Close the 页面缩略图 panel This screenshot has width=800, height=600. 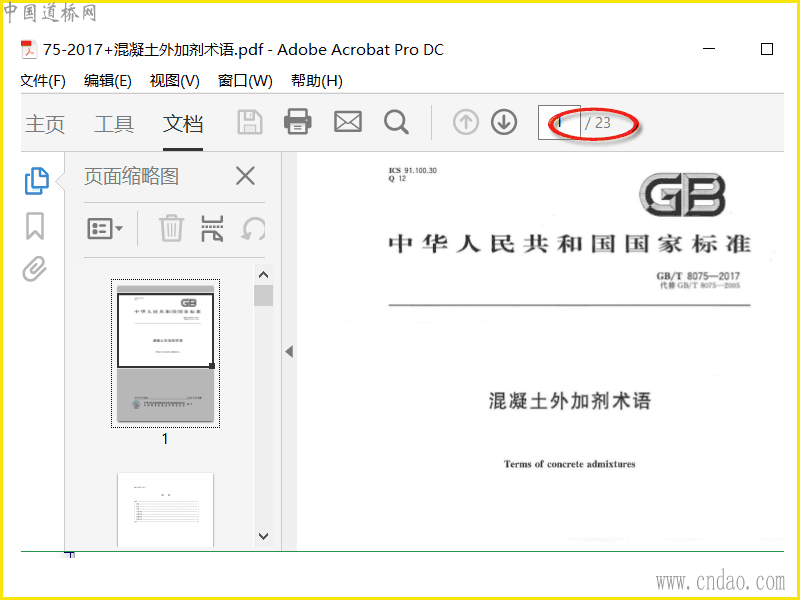pyautogui.click(x=245, y=177)
